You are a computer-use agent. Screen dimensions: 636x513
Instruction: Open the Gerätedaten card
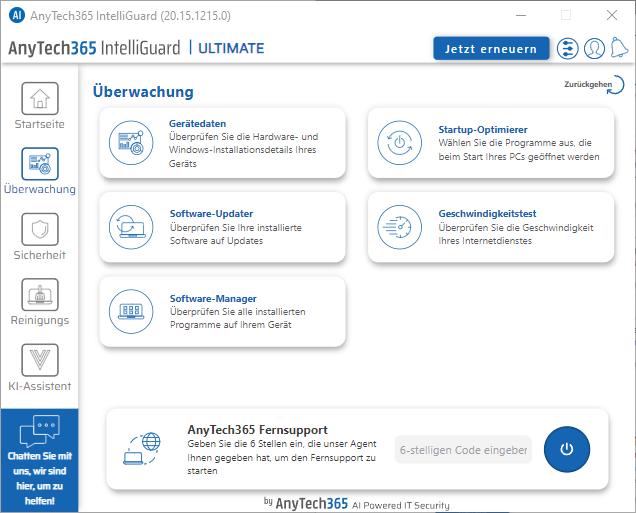click(x=223, y=142)
